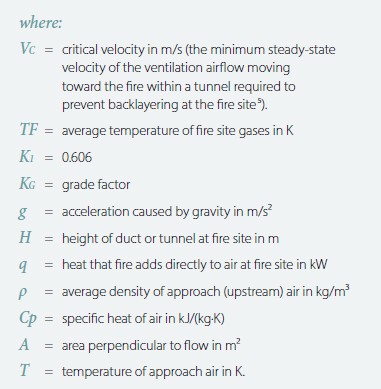This screenshot has width=381, height=389.
Task: Click the 'grade factor' definition text
Action: pos(96,185)
